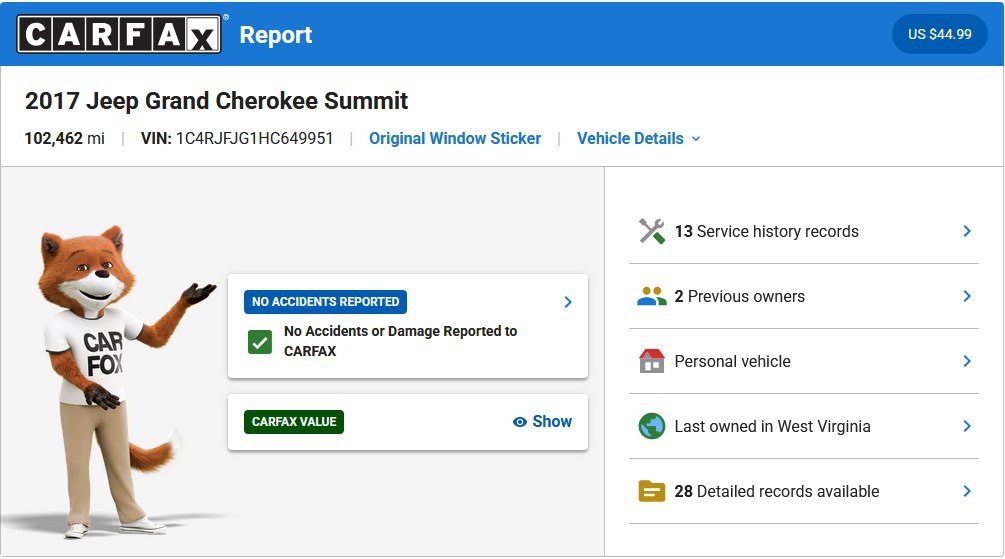Click the green no-accidents checkmark box
Image resolution: width=1005 pixels, height=559 pixels.
pos(260,342)
